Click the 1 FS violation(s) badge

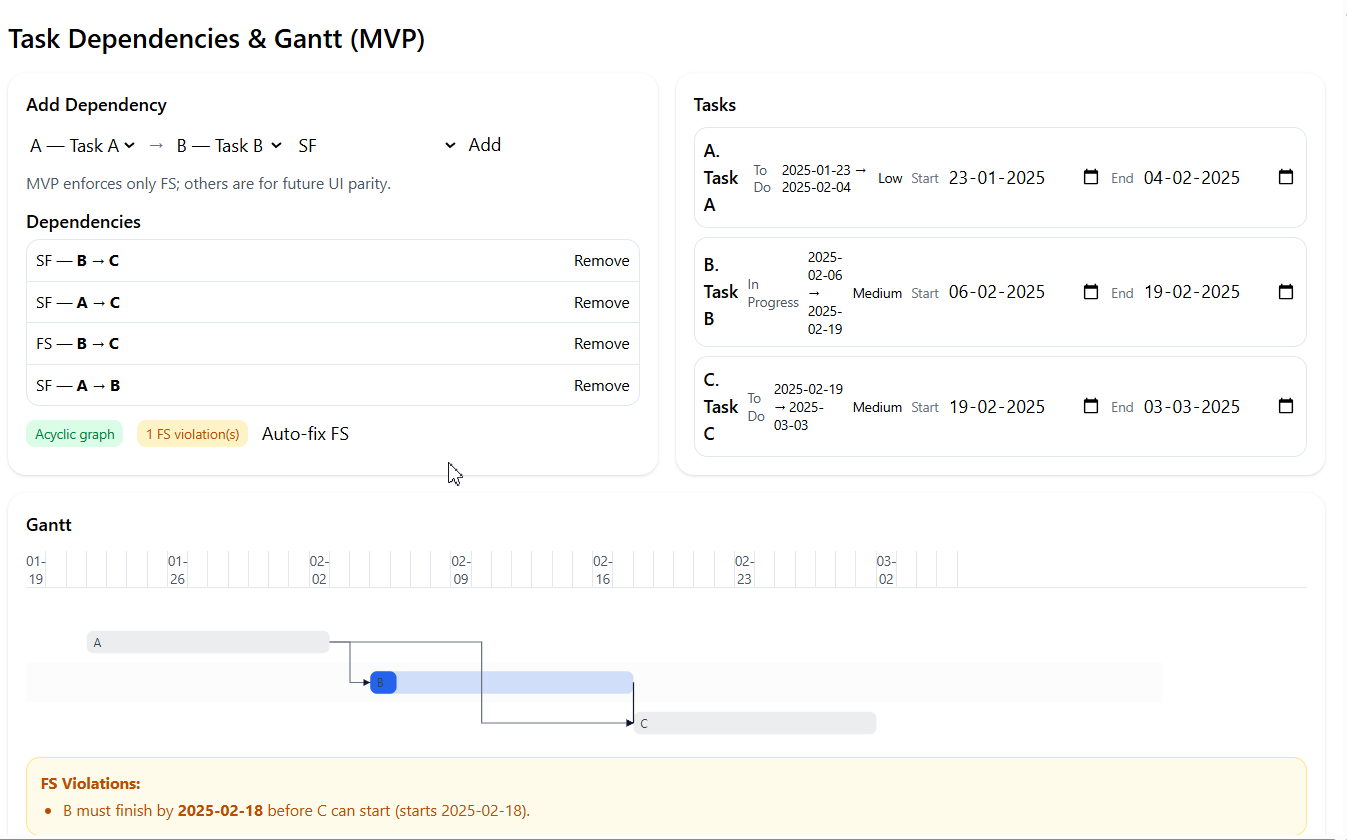point(192,434)
